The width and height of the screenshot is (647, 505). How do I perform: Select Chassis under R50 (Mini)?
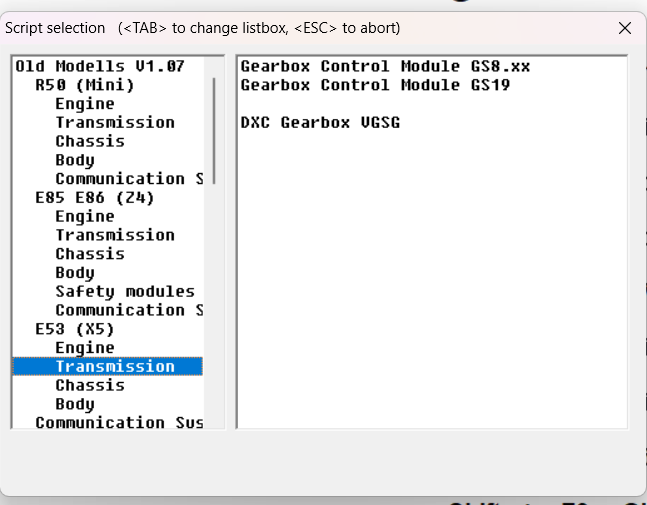coord(90,141)
